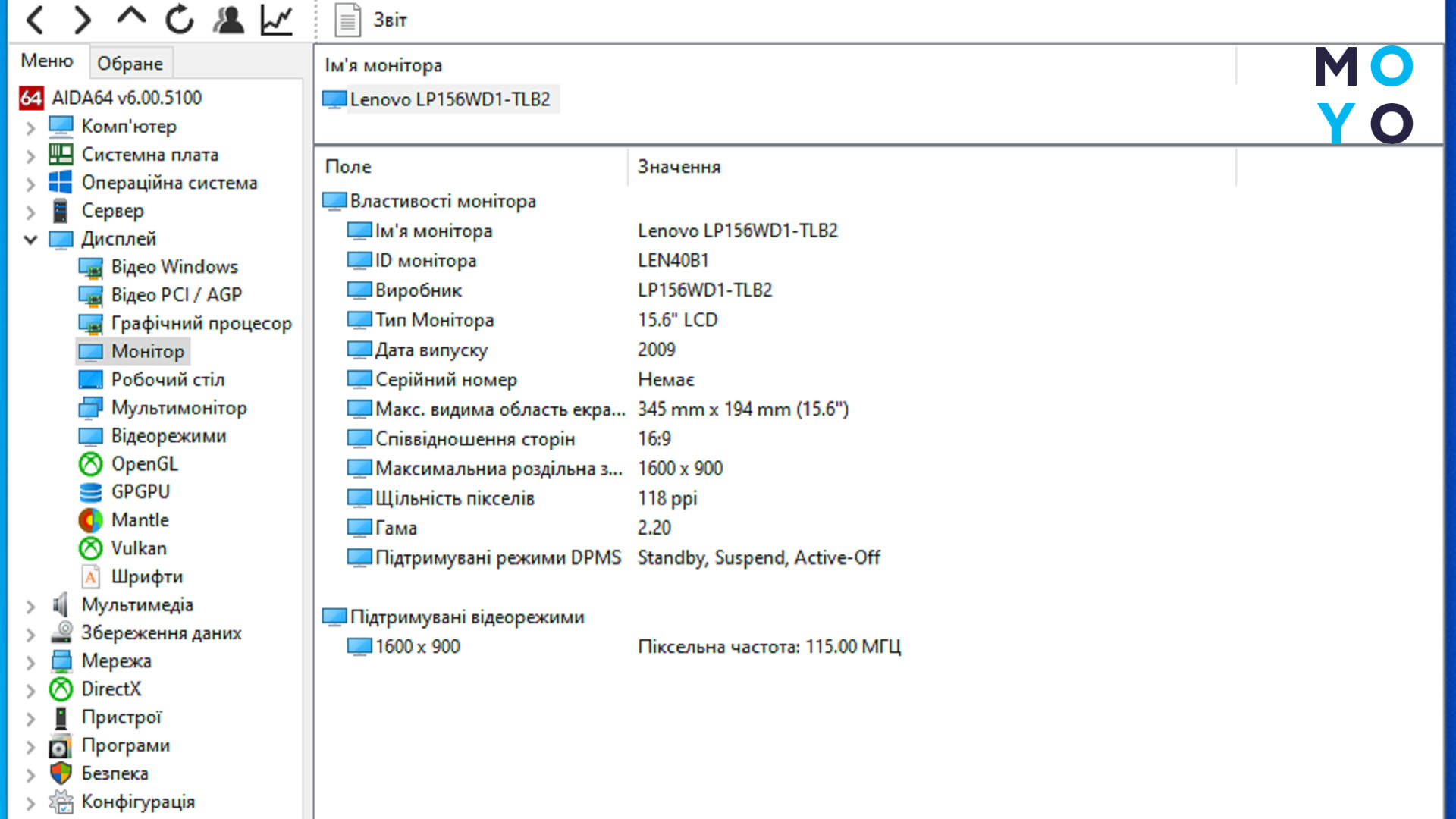
Task: Click the Ім'я монітора column header
Action: tap(775, 66)
